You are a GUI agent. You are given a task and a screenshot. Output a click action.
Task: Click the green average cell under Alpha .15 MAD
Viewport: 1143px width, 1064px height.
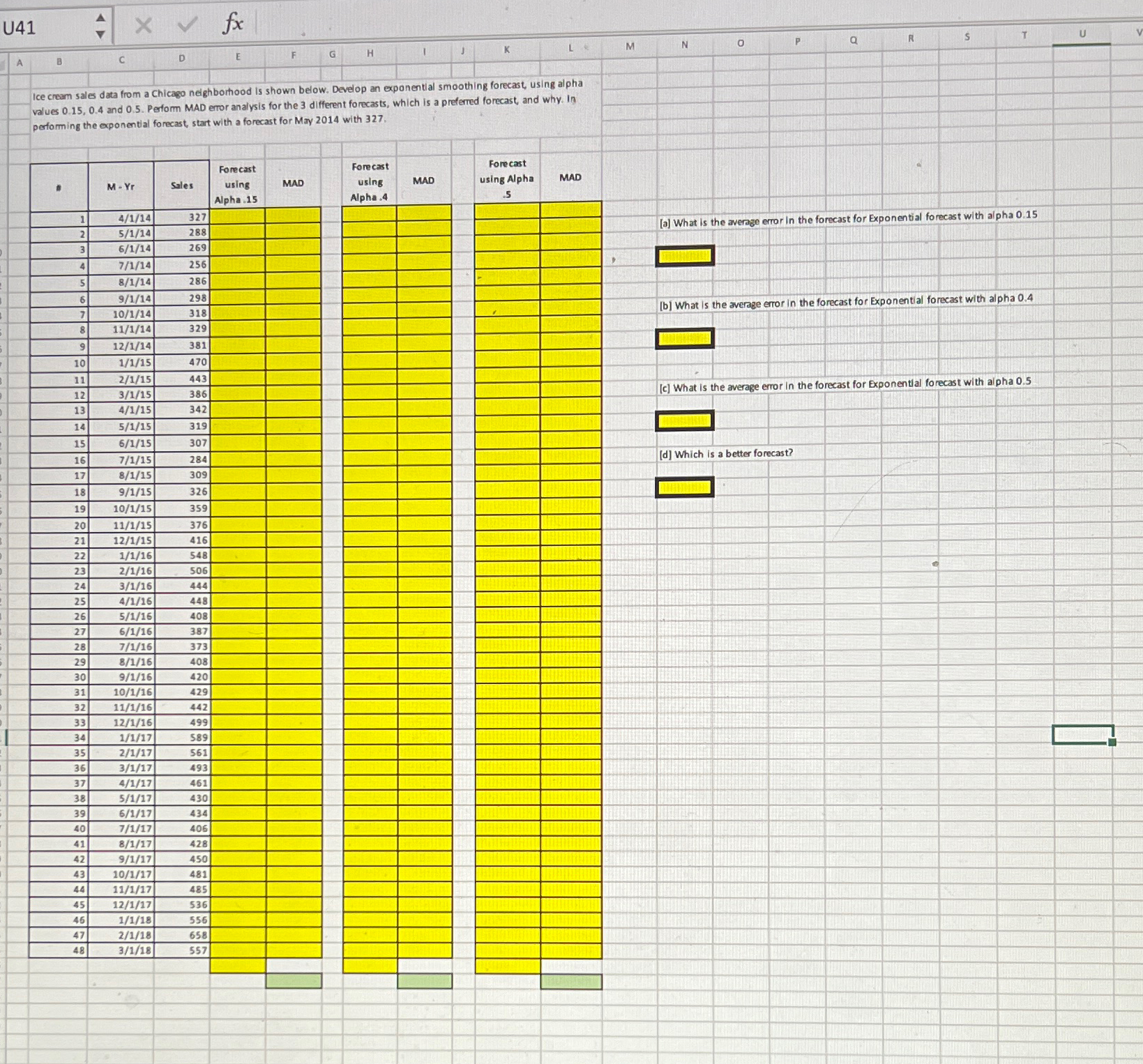[294, 981]
